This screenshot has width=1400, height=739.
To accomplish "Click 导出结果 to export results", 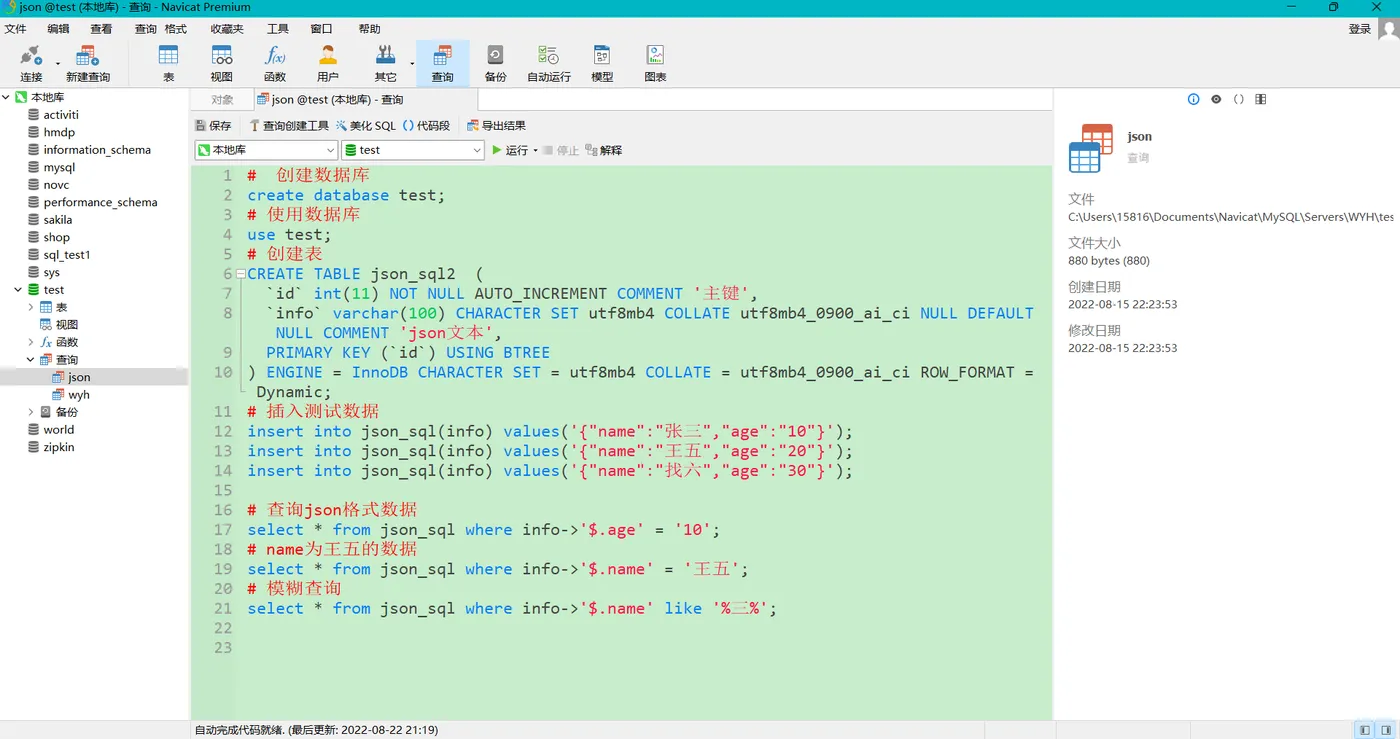I will (496, 126).
